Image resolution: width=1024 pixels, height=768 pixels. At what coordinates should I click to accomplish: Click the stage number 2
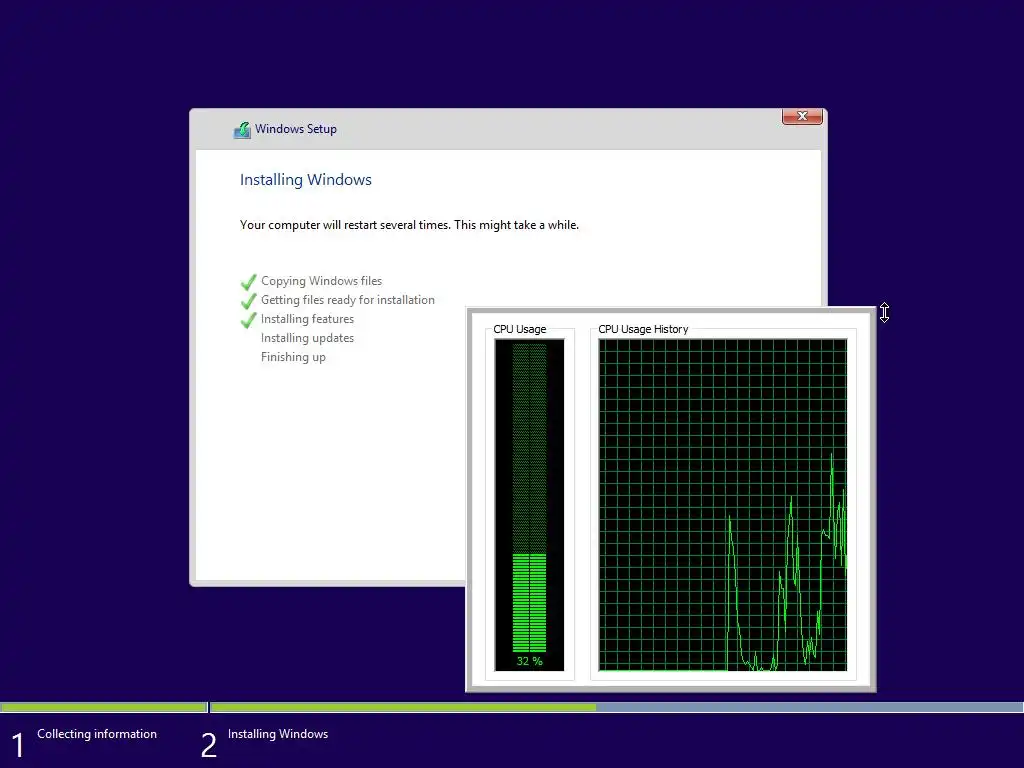208,745
